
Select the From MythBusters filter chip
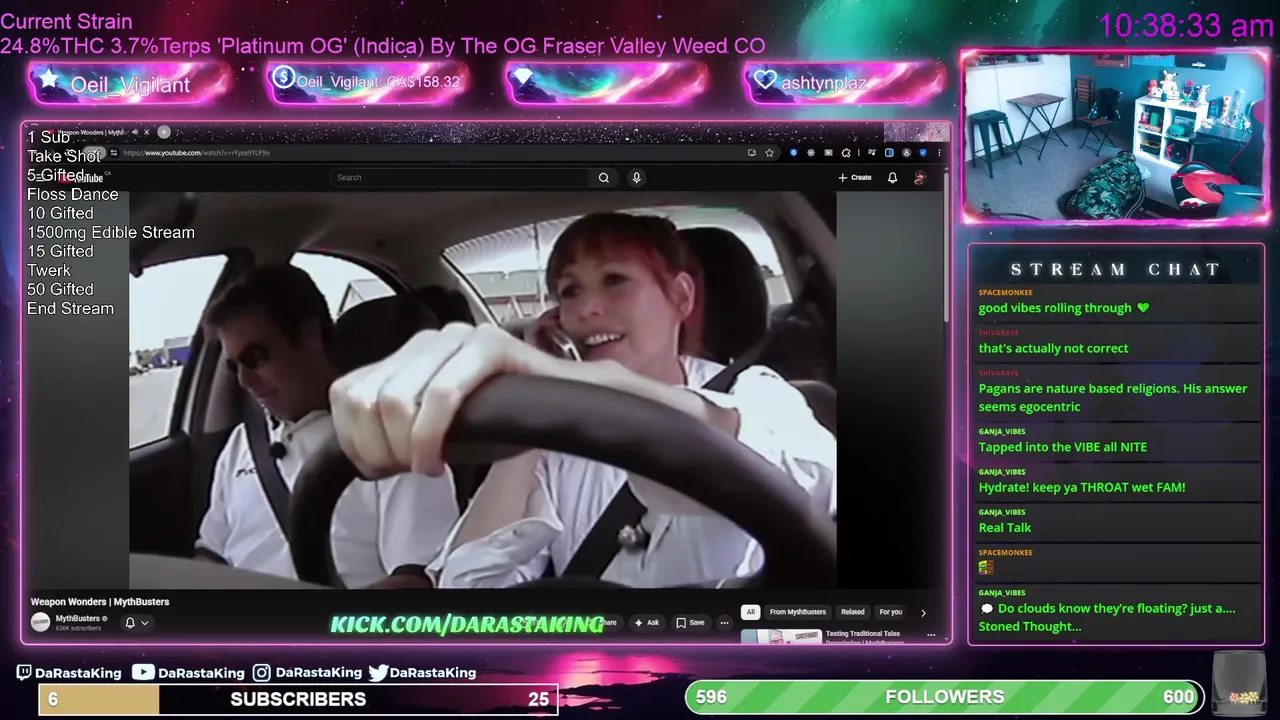coord(798,612)
